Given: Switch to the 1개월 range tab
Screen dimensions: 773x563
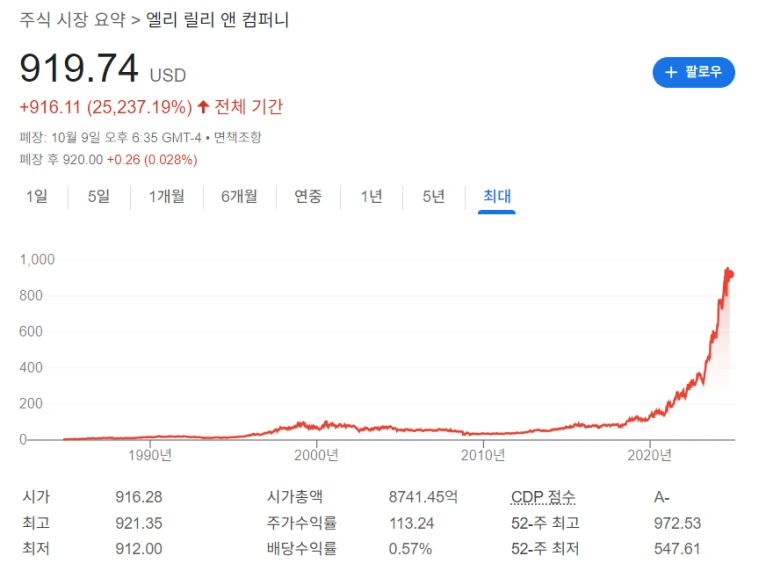Looking at the screenshot, I should pos(167,196).
